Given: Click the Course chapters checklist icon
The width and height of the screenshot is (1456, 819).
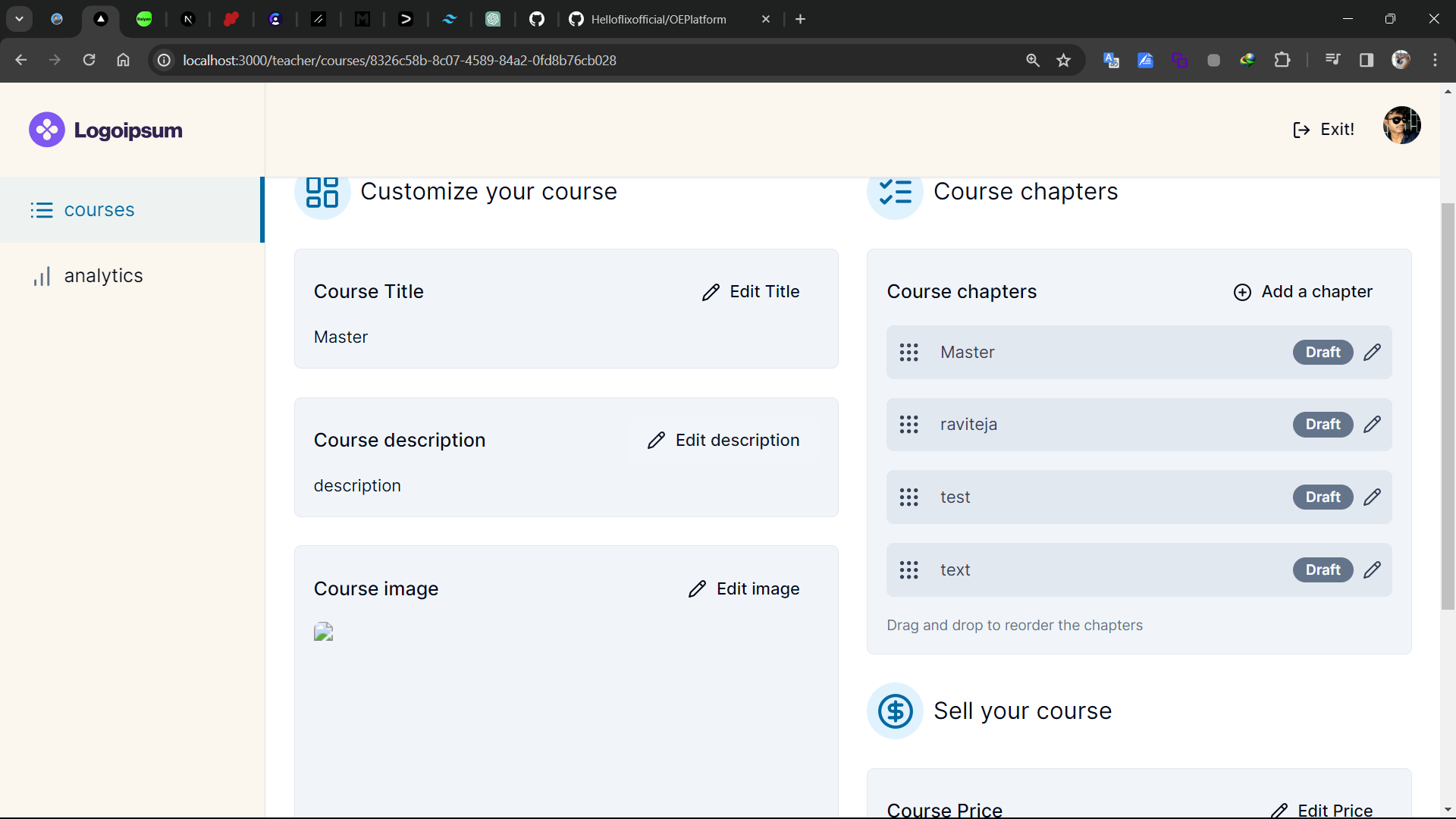Looking at the screenshot, I should pyautogui.click(x=895, y=192).
